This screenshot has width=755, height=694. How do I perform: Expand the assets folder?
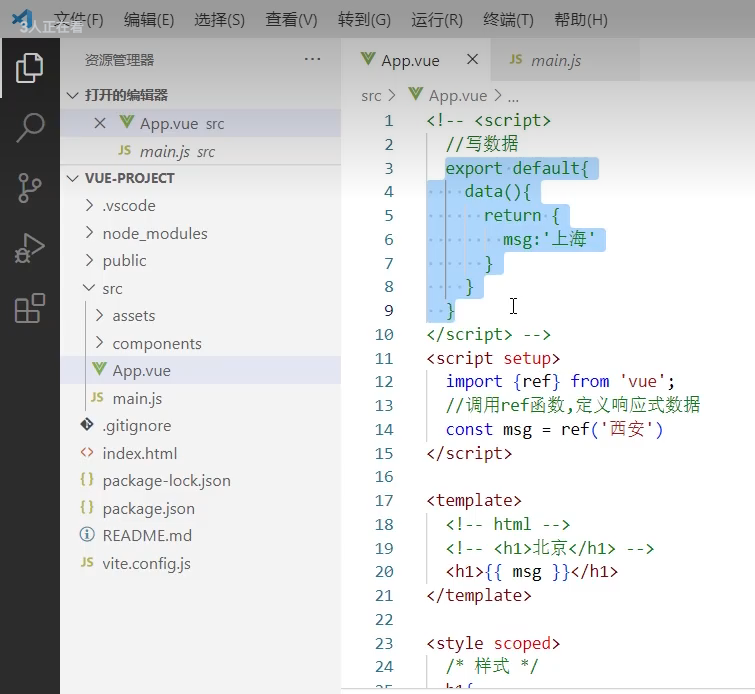click(x=201, y=315)
